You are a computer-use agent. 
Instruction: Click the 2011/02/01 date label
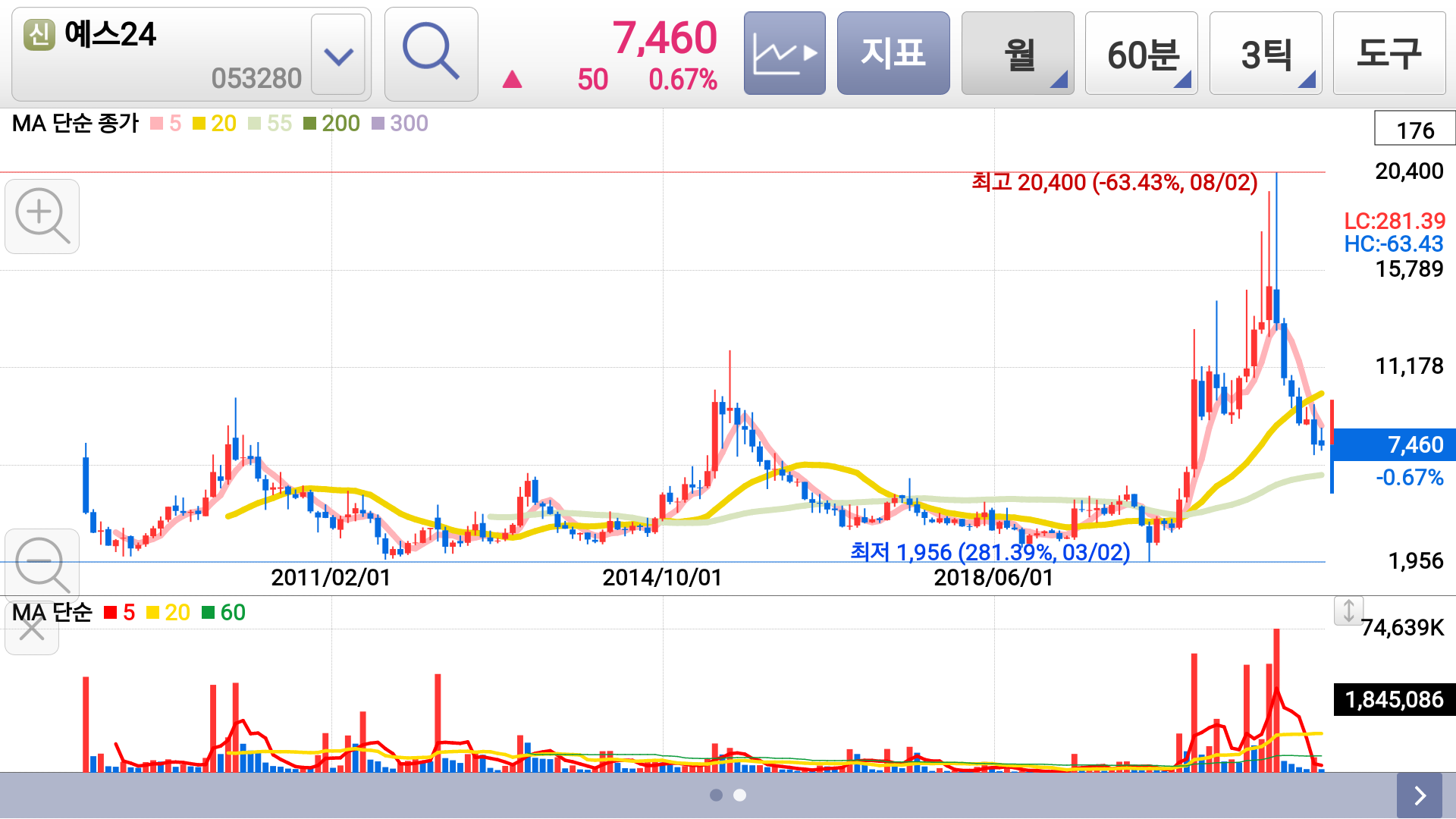tap(331, 578)
